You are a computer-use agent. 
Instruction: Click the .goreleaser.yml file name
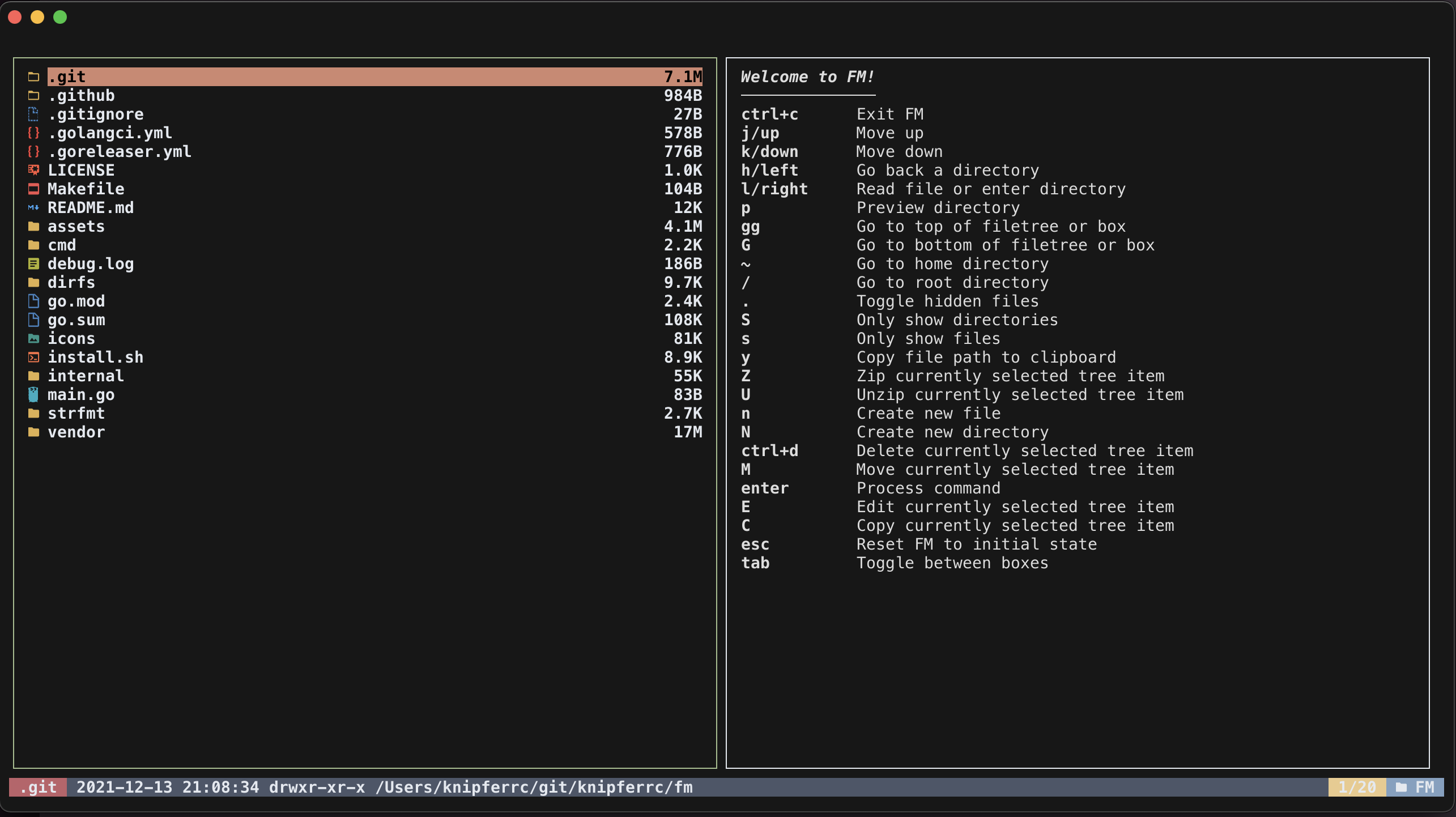coord(119,151)
